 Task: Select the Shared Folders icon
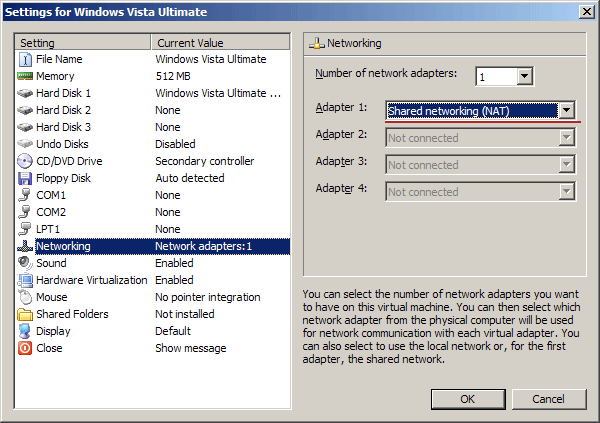click(26, 314)
